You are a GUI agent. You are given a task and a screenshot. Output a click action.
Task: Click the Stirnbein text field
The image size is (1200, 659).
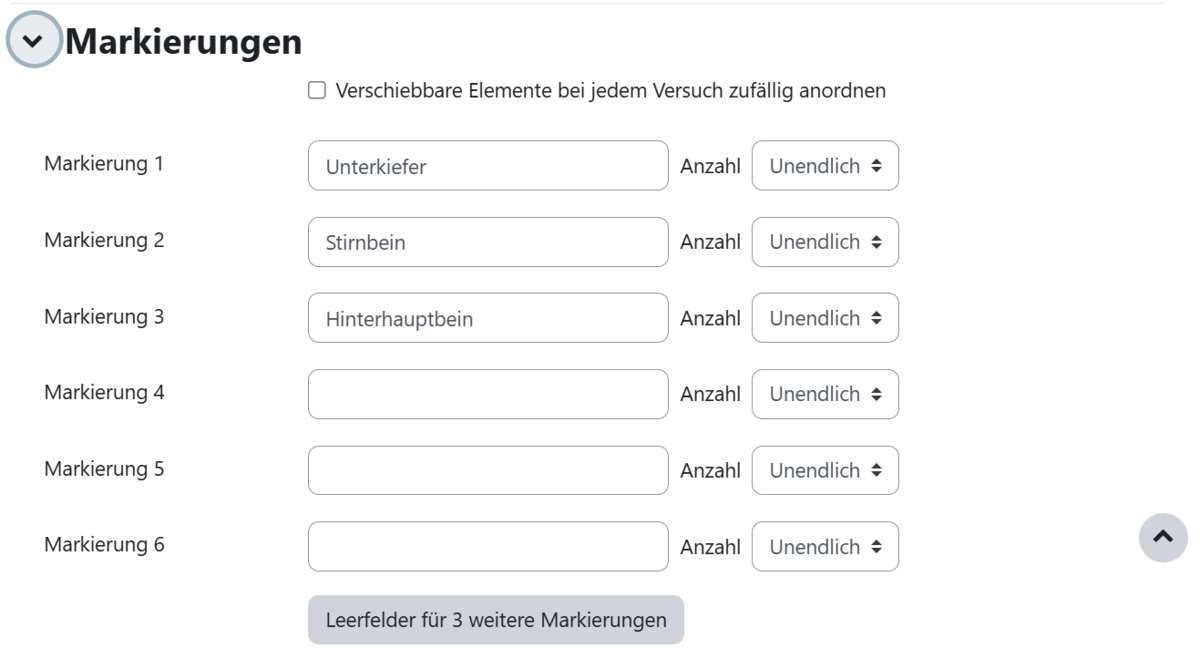click(488, 242)
